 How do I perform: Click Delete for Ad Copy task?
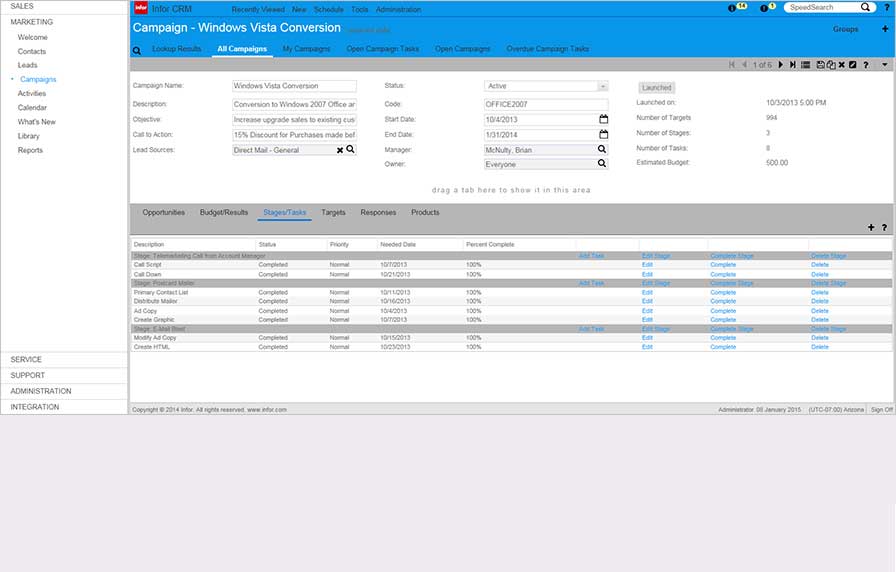click(x=819, y=311)
